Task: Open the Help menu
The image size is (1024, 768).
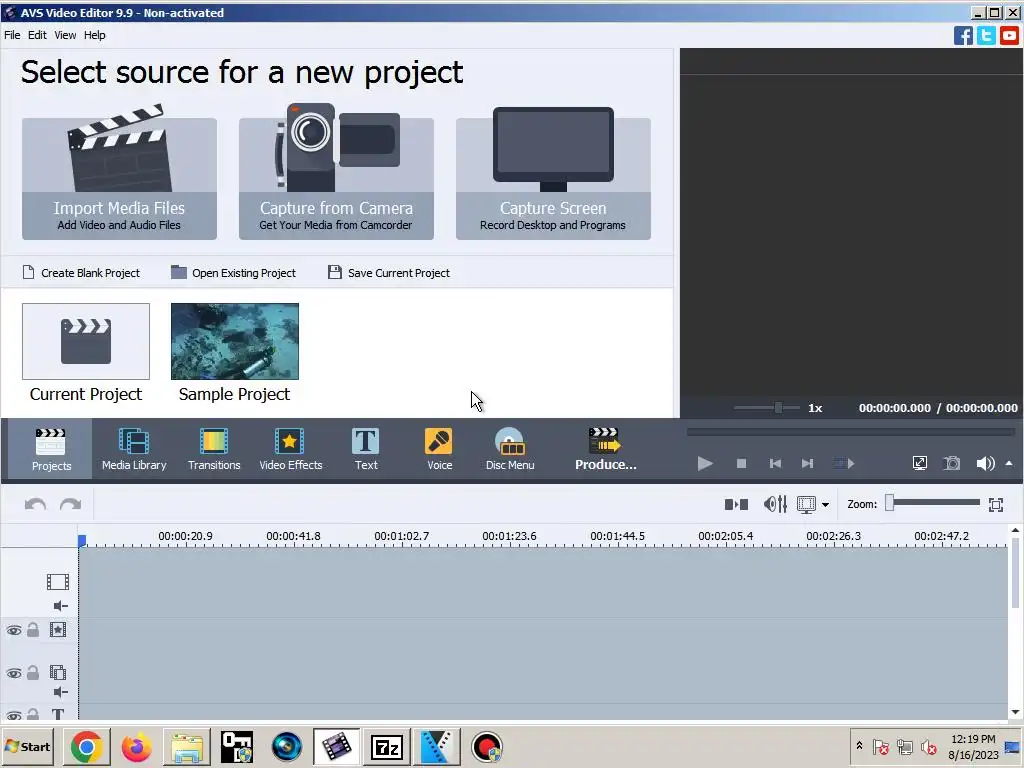Action: pos(95,35)
